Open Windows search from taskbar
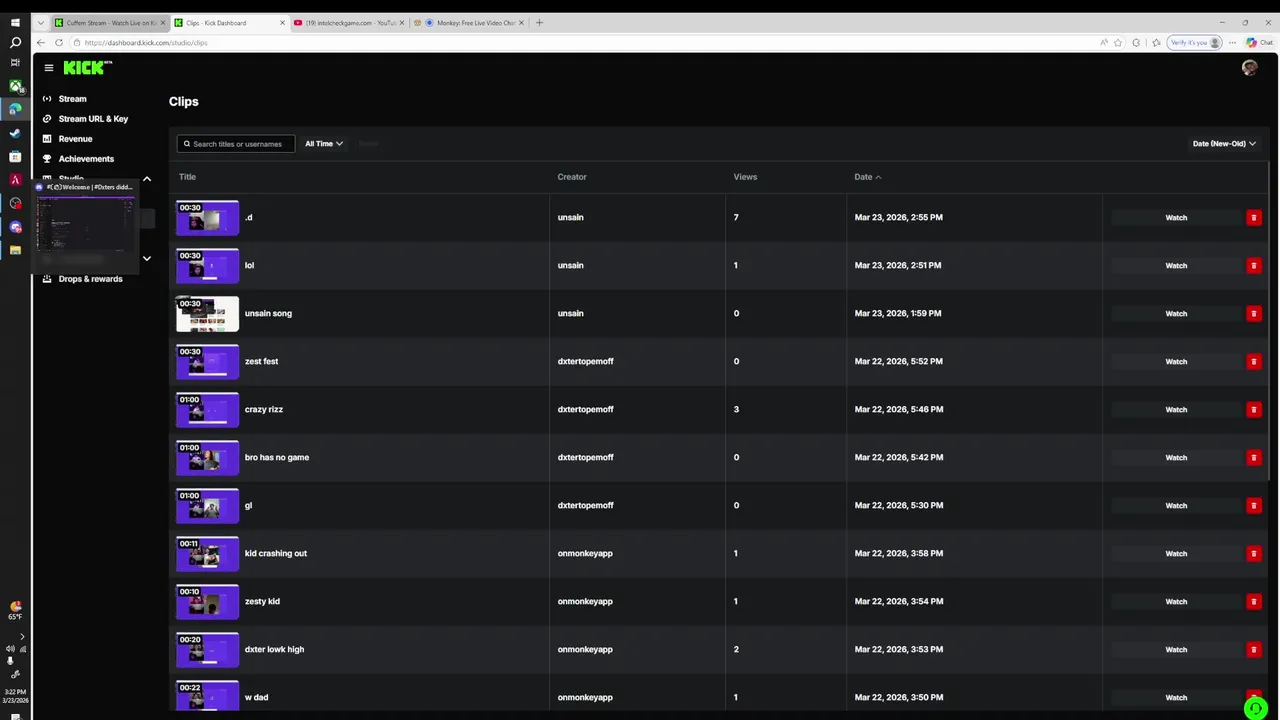Screen dimensions: 1280x720 coord(15,43)
